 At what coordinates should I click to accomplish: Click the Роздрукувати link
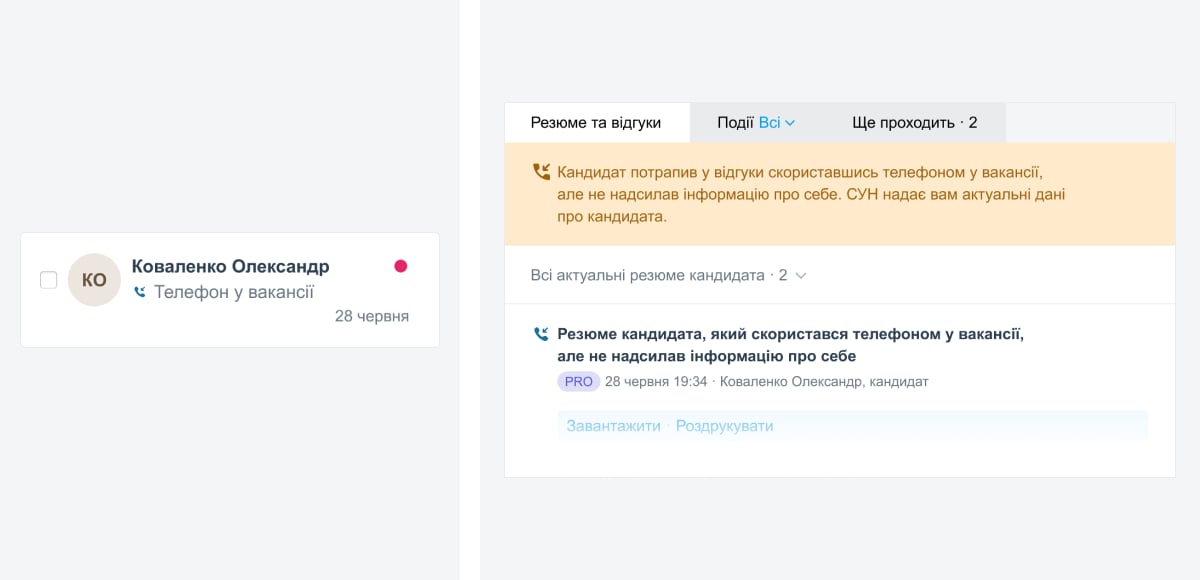(724, 425)
